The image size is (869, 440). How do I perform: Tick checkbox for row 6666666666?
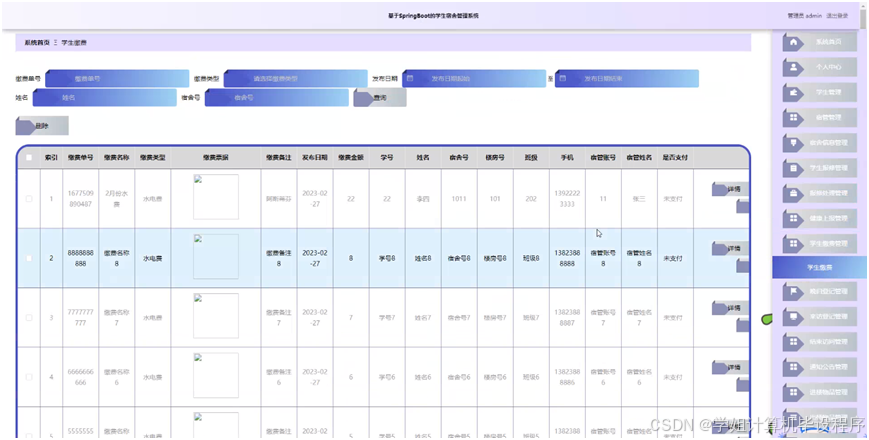point(29,377)
